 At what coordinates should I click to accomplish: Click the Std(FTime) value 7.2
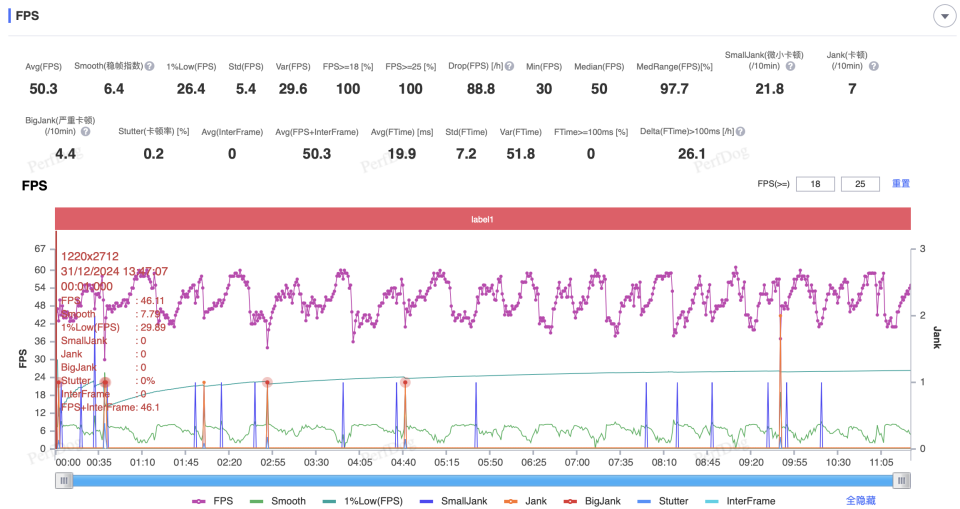click(x=466, y=154)
